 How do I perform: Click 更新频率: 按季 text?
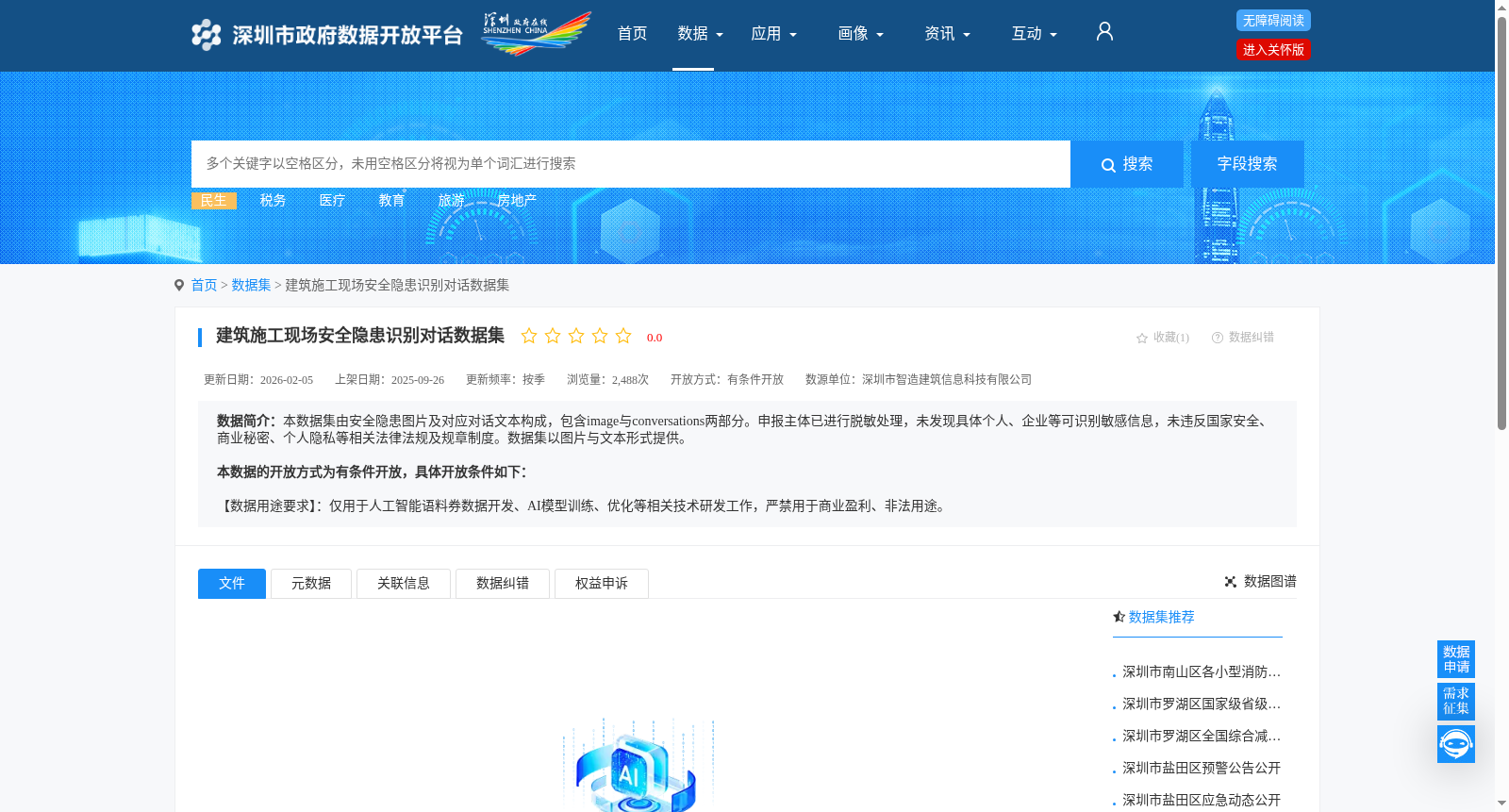(x=506, y=380)
